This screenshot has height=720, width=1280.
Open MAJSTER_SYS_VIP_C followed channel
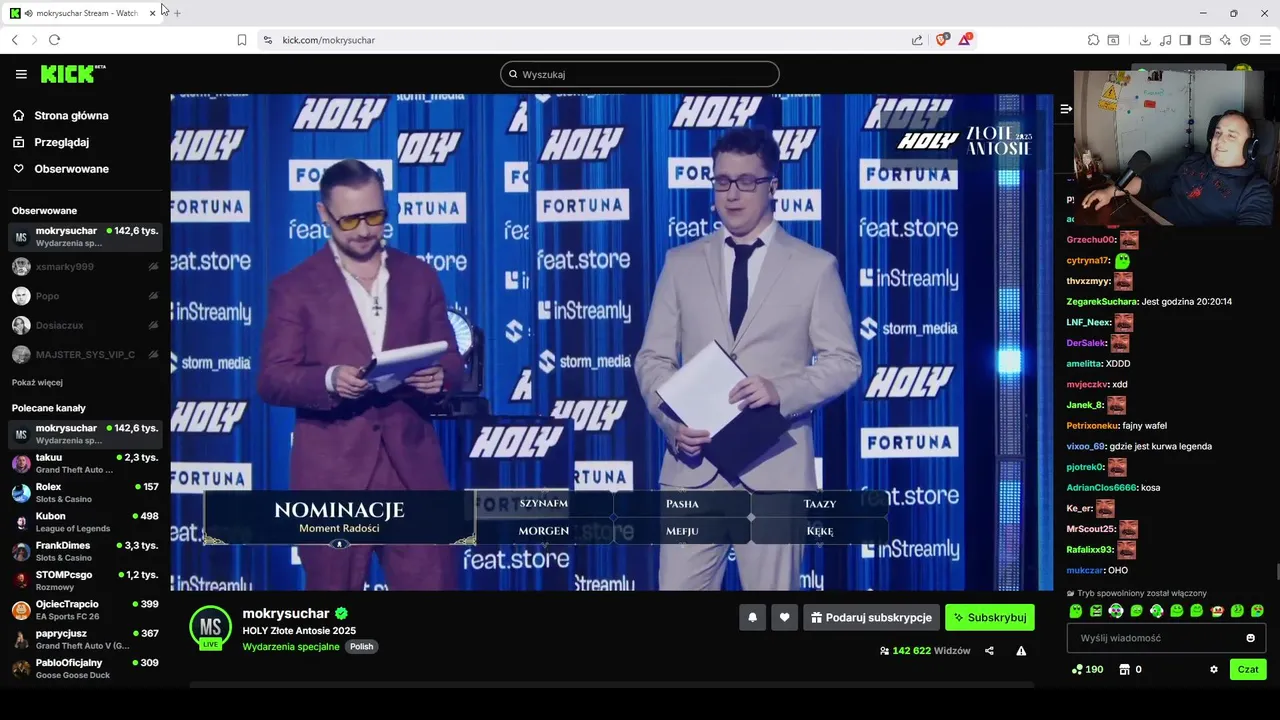[85, 354]
